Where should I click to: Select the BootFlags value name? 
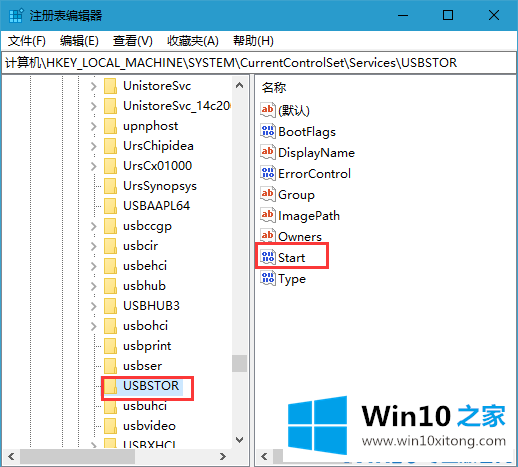[x=307, y=132]
